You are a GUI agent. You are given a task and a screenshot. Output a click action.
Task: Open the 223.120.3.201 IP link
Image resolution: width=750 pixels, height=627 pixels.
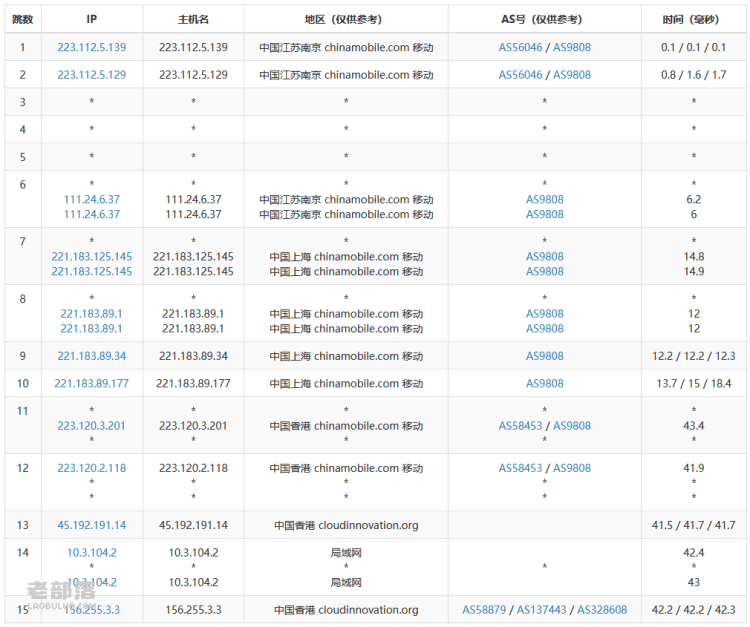91,426
